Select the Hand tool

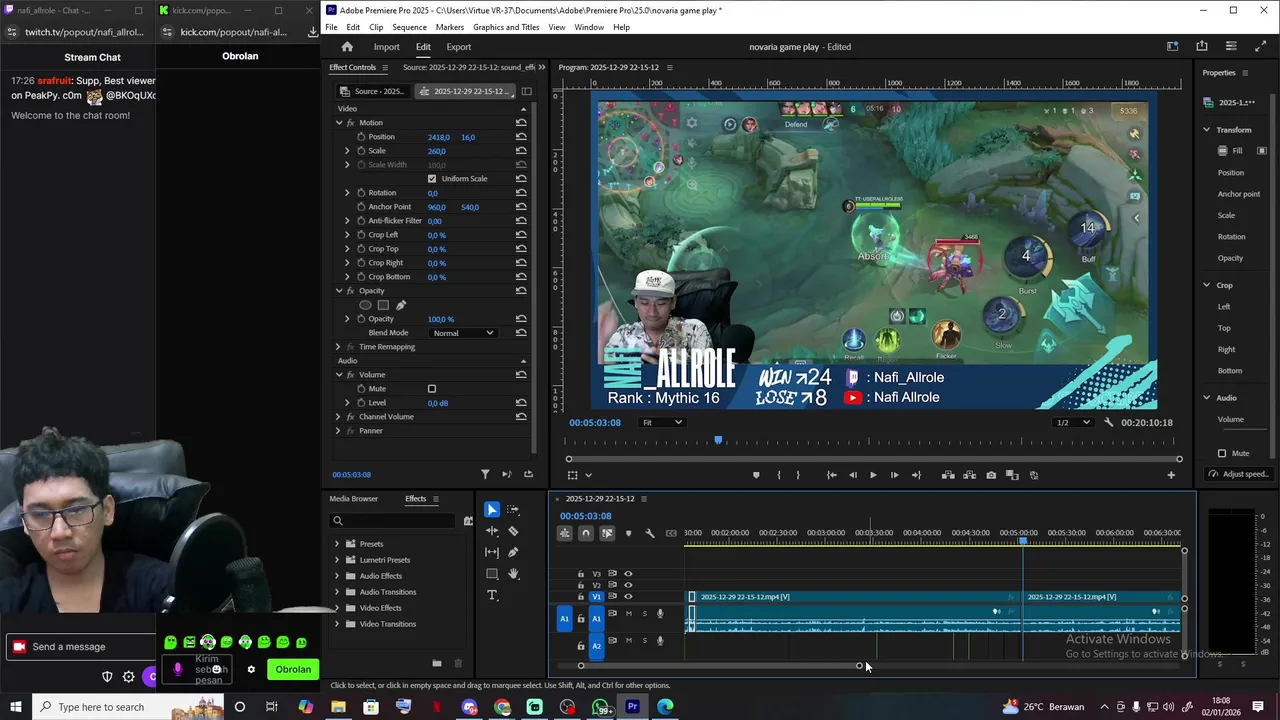coord(513,574)
